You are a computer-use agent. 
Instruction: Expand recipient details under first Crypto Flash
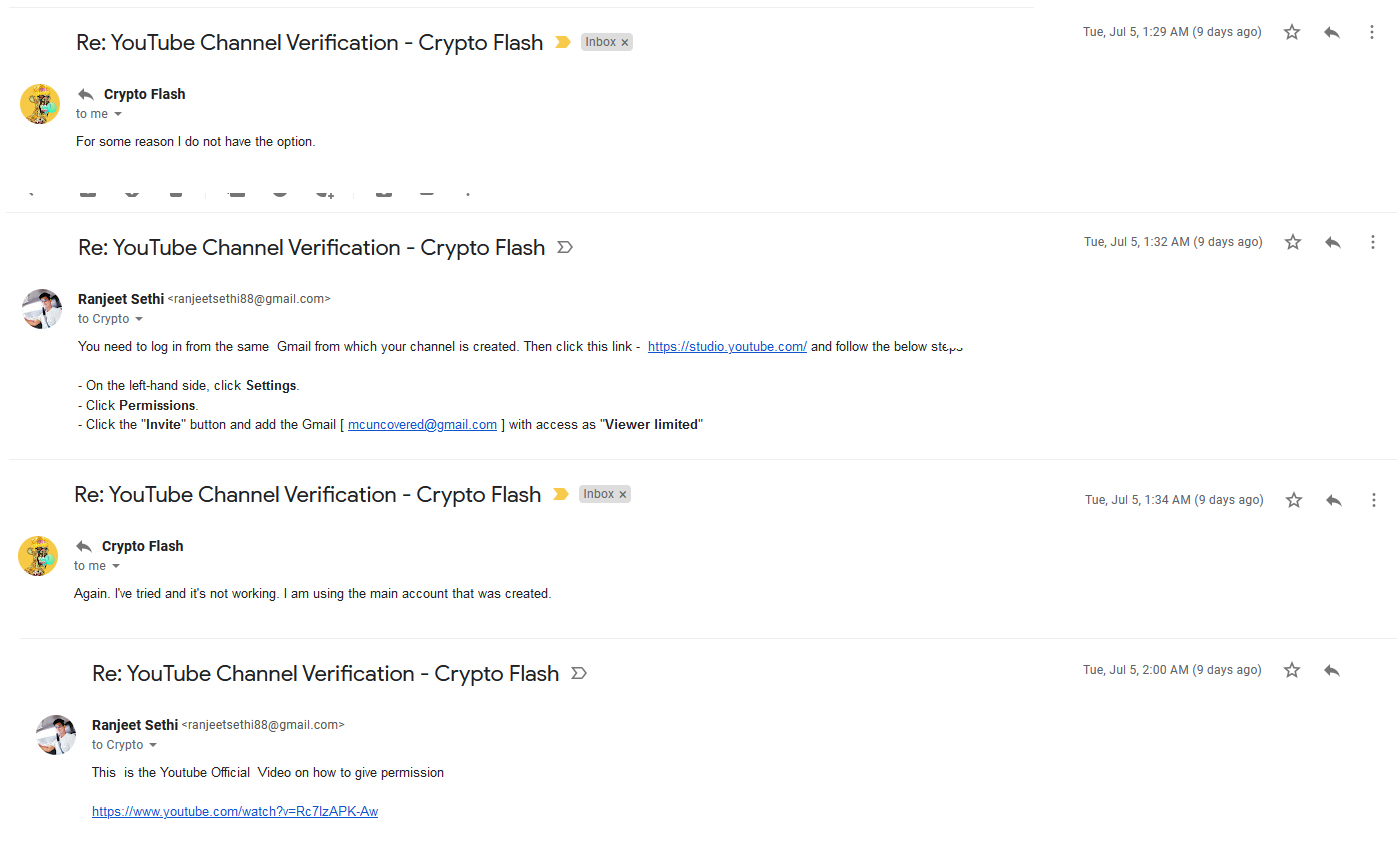118,114
